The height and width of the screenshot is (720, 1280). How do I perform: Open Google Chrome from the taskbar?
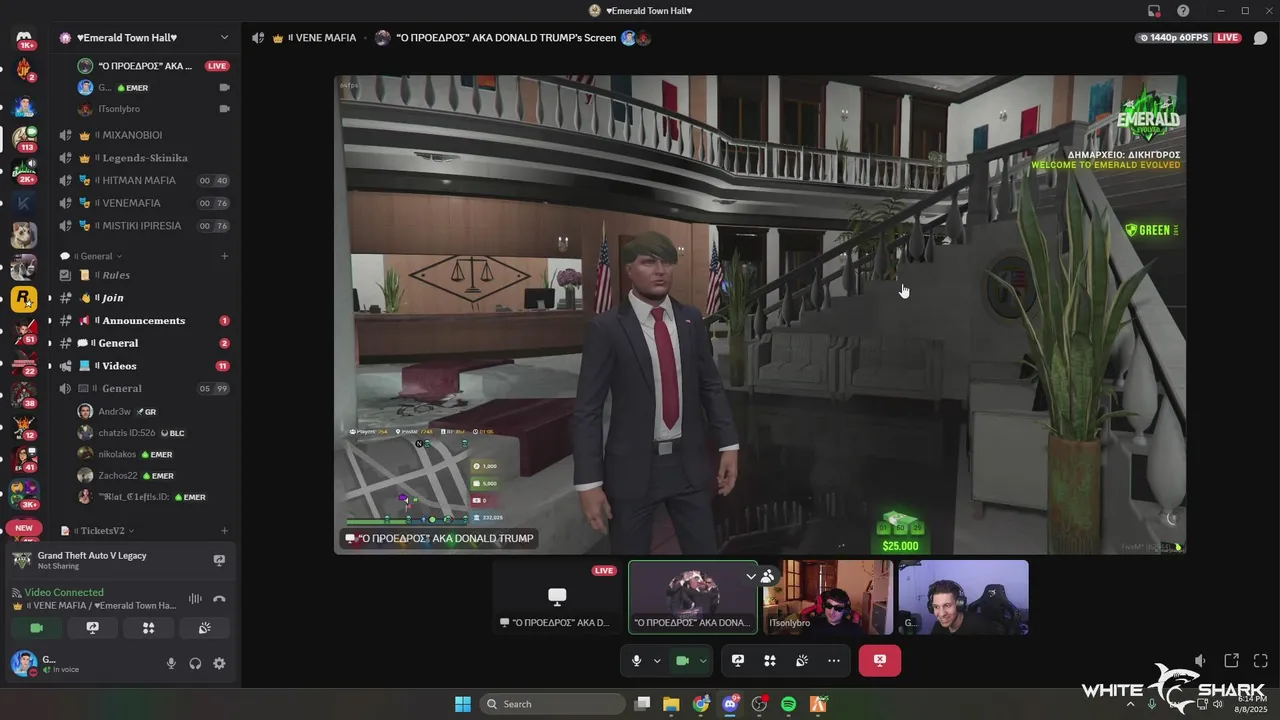[x=701, y=704]
